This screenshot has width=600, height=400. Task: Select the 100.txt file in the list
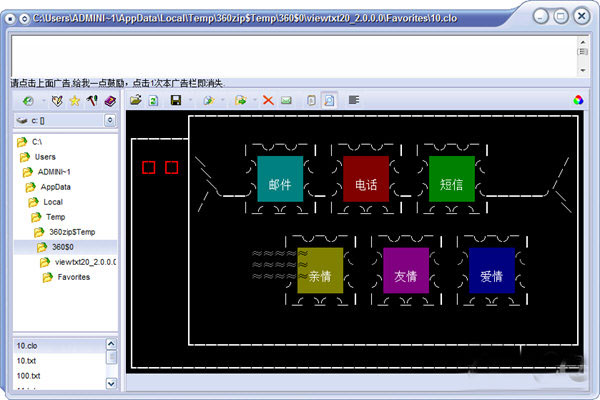click(29, 375)
